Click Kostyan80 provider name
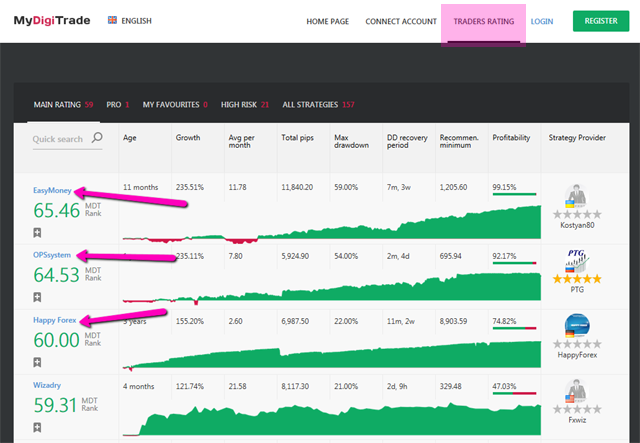The image size is (640, 443). click(577, 225)
